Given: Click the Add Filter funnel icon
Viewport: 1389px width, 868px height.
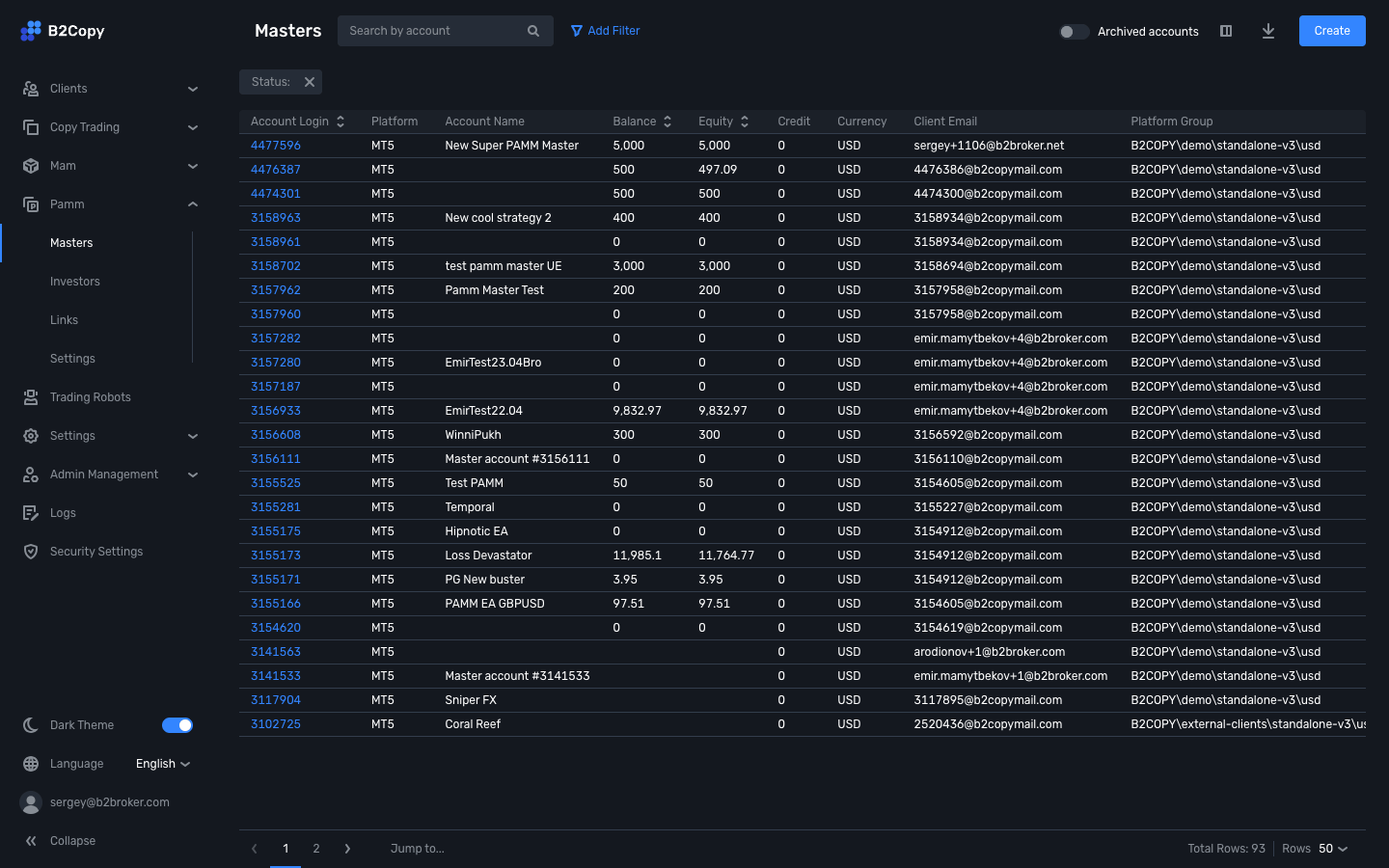Looking at the screenshot, I should click(x=577, y=31).
